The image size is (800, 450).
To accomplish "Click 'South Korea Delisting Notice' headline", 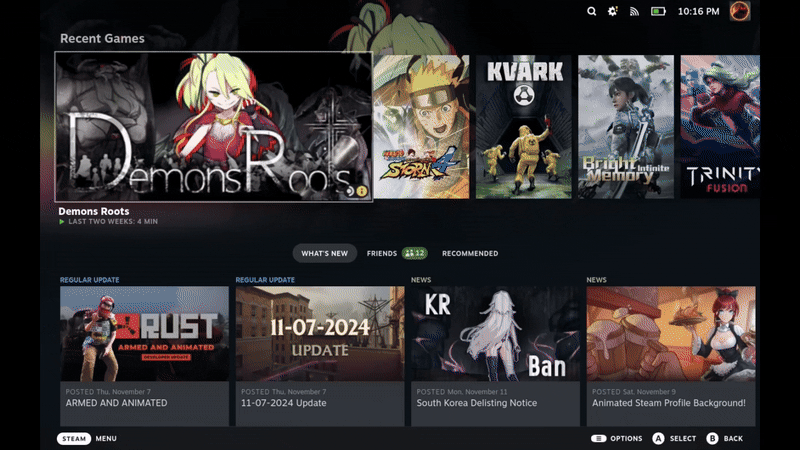I will click(x=477, y=403).
